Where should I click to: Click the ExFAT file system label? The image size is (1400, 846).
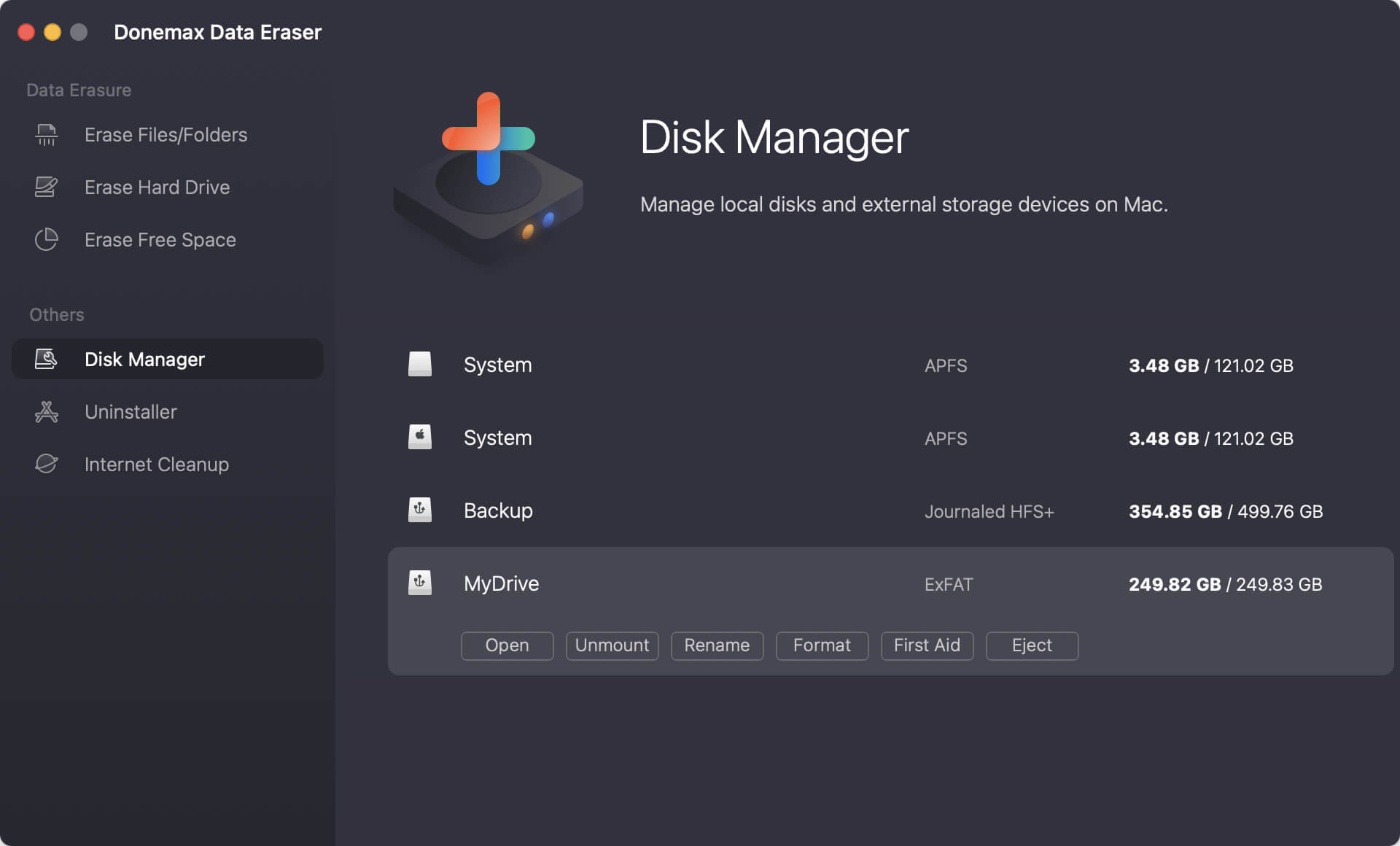coord(949,584)
